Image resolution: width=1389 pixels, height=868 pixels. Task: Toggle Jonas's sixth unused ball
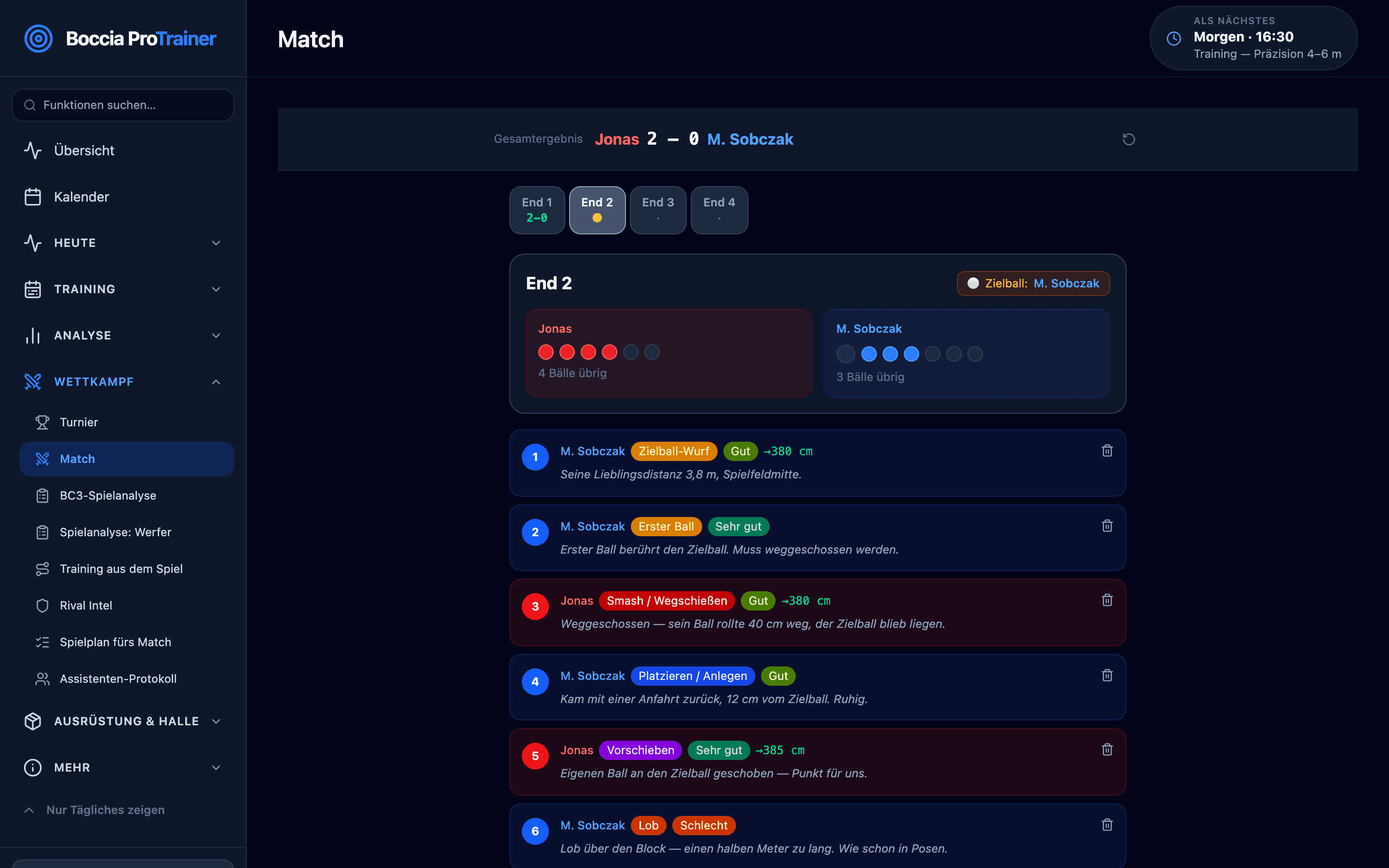[652, 352]
